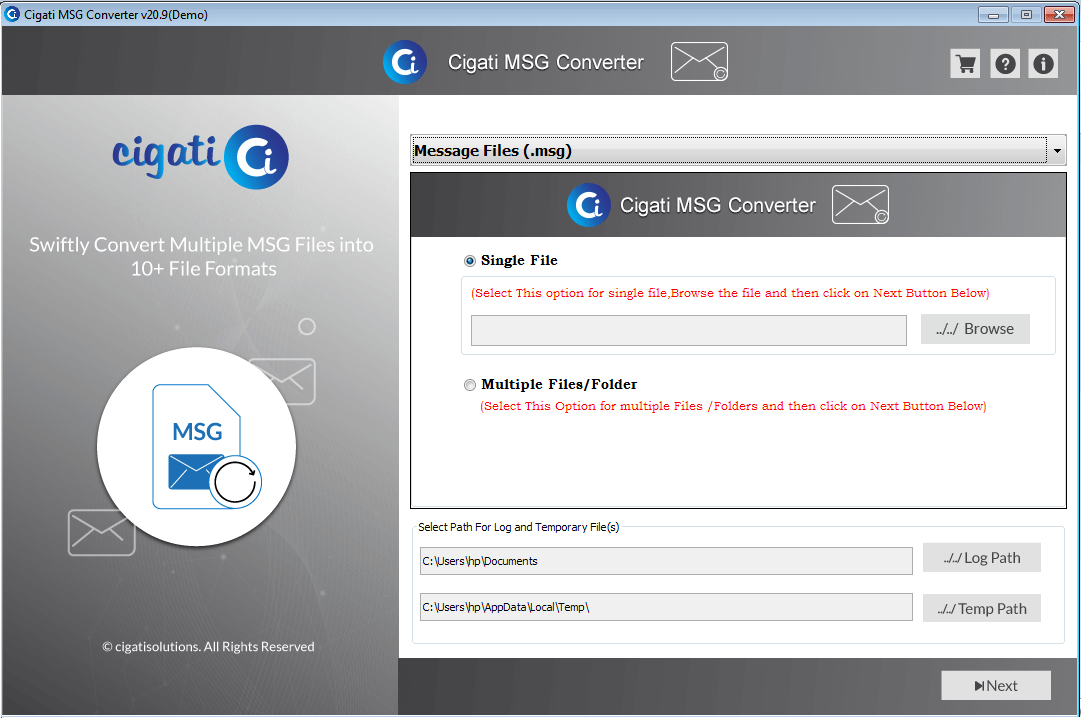
Task: Click the 'Swiftly Convert Multiple MSG Files' tagline
Action: point(201,257)
